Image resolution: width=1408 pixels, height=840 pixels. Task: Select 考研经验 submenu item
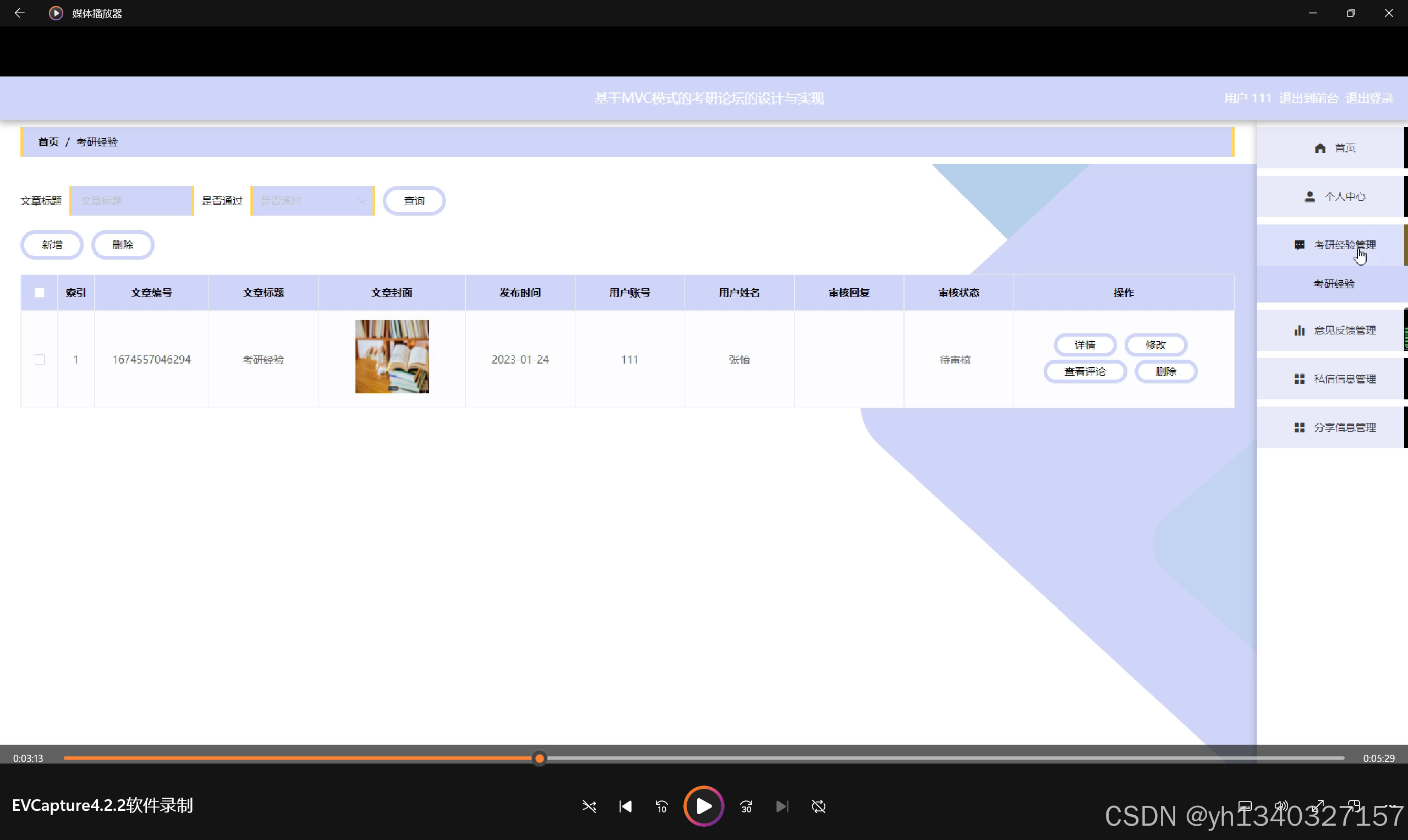[1334, 284]
